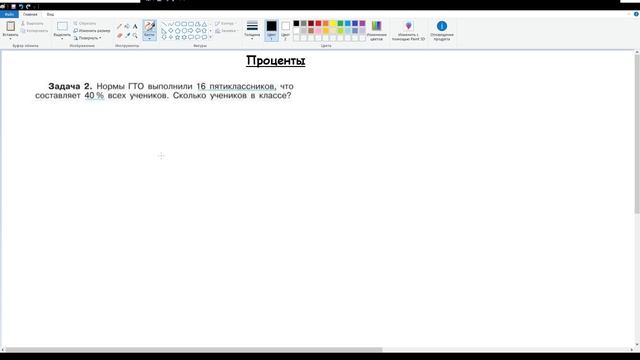The image size is (640, 360).
Task: Pick the yellow palette swatch
Action: pos(333,24)
